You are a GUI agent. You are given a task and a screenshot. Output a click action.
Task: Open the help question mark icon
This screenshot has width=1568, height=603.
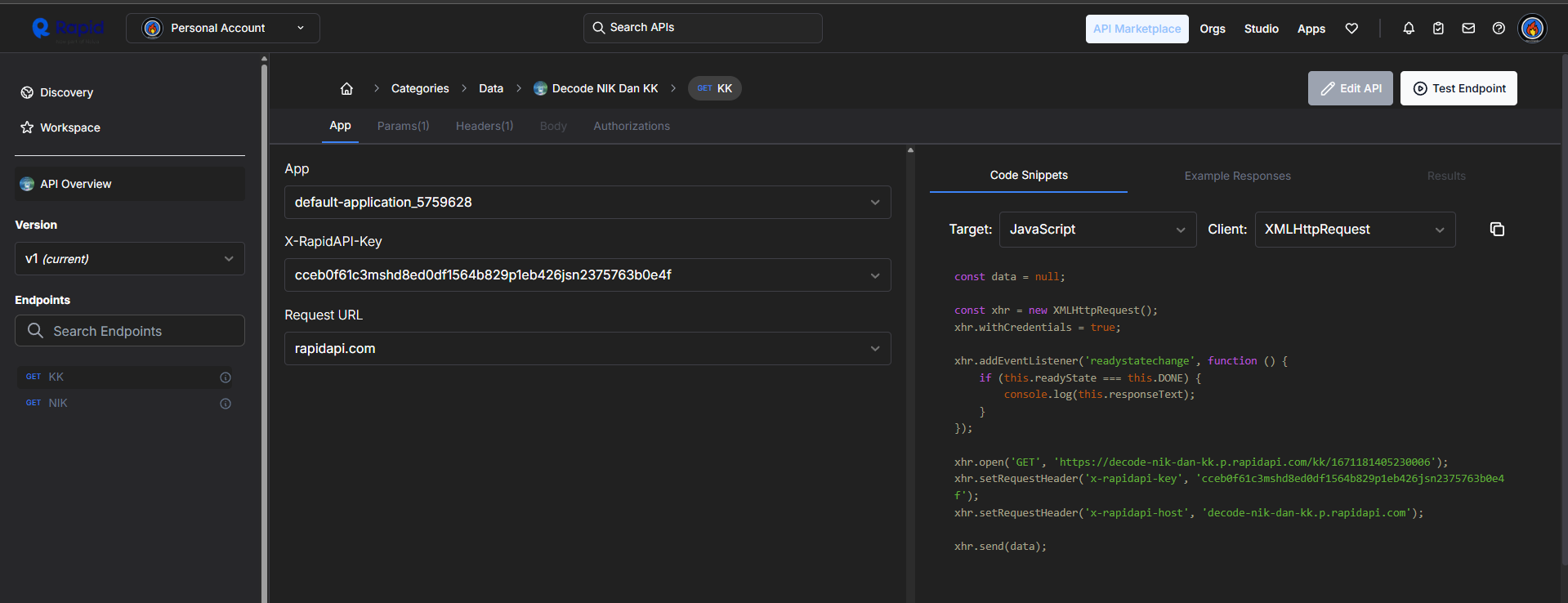click(x=1499, y=29)
